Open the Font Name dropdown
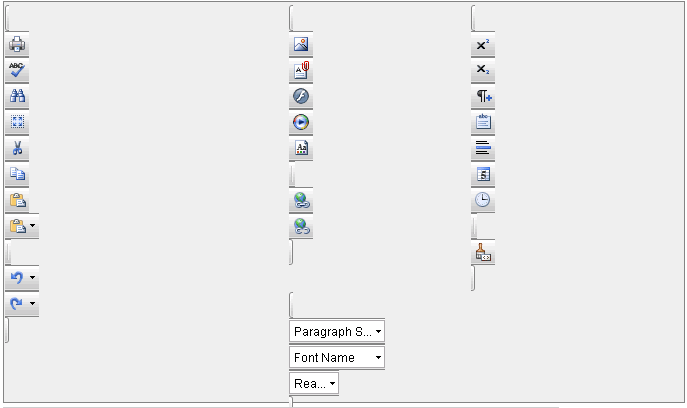 336,357
